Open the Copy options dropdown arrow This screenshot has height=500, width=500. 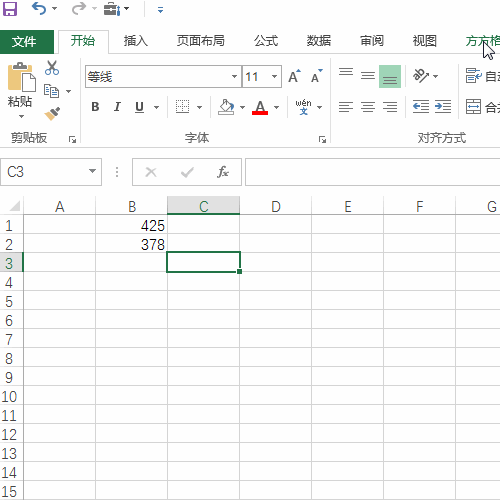tap(68, 91)
